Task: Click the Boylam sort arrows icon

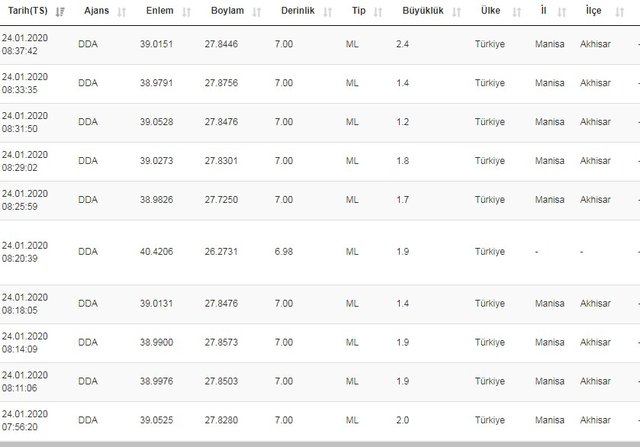Action: 256,11
